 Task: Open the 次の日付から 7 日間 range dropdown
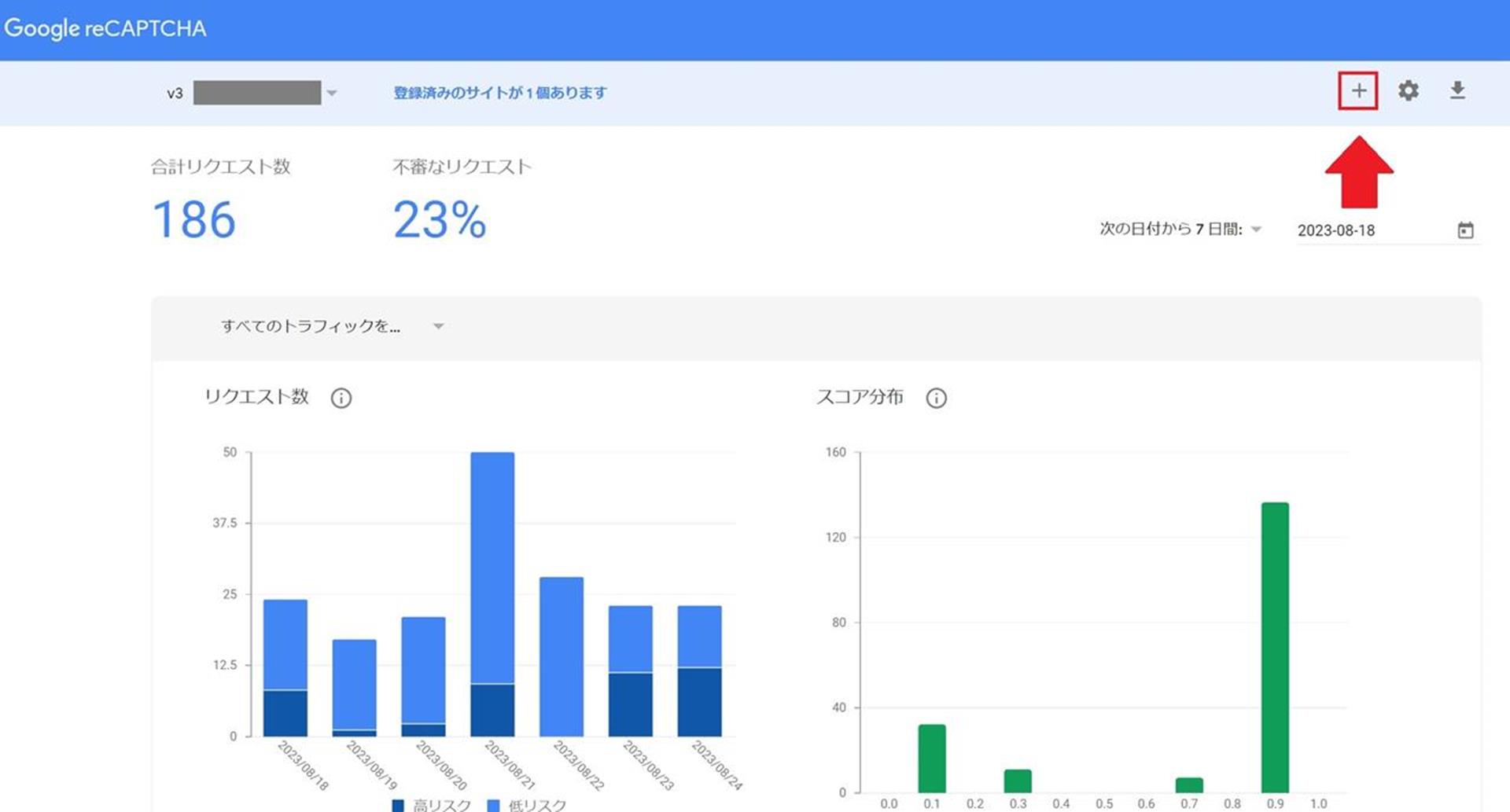1256,230
